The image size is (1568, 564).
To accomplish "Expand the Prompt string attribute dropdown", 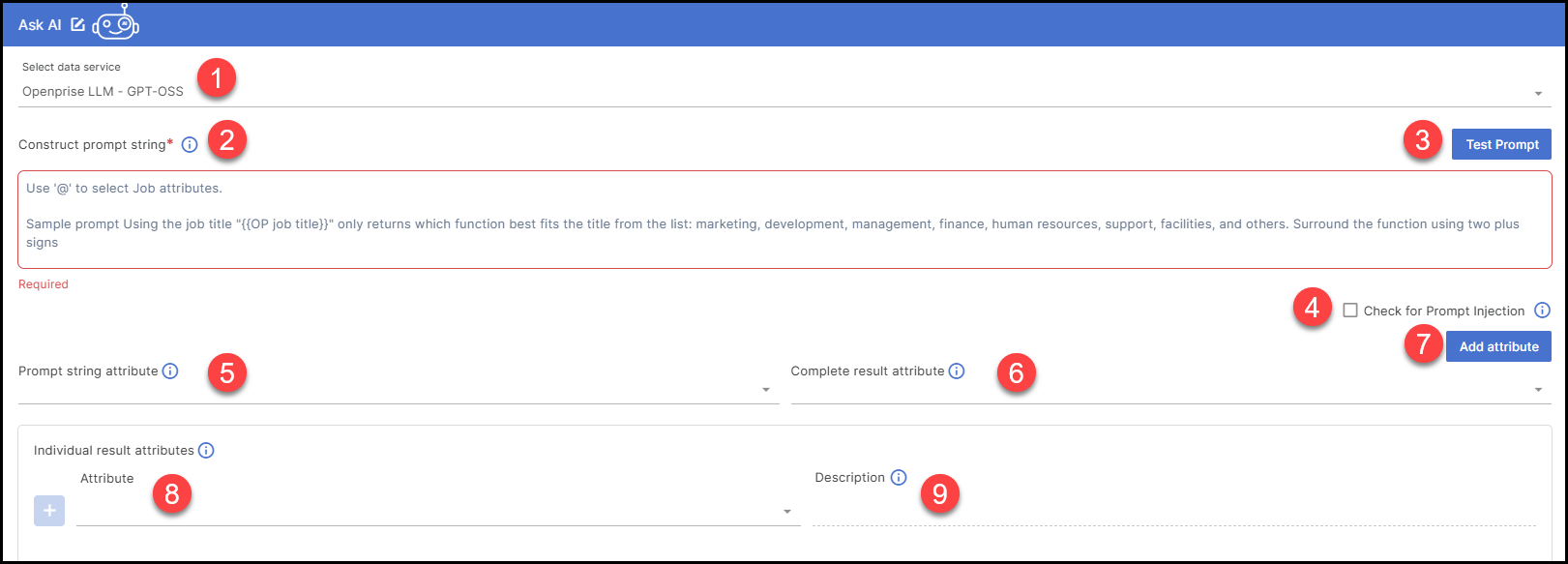I will tap(397, 390).
